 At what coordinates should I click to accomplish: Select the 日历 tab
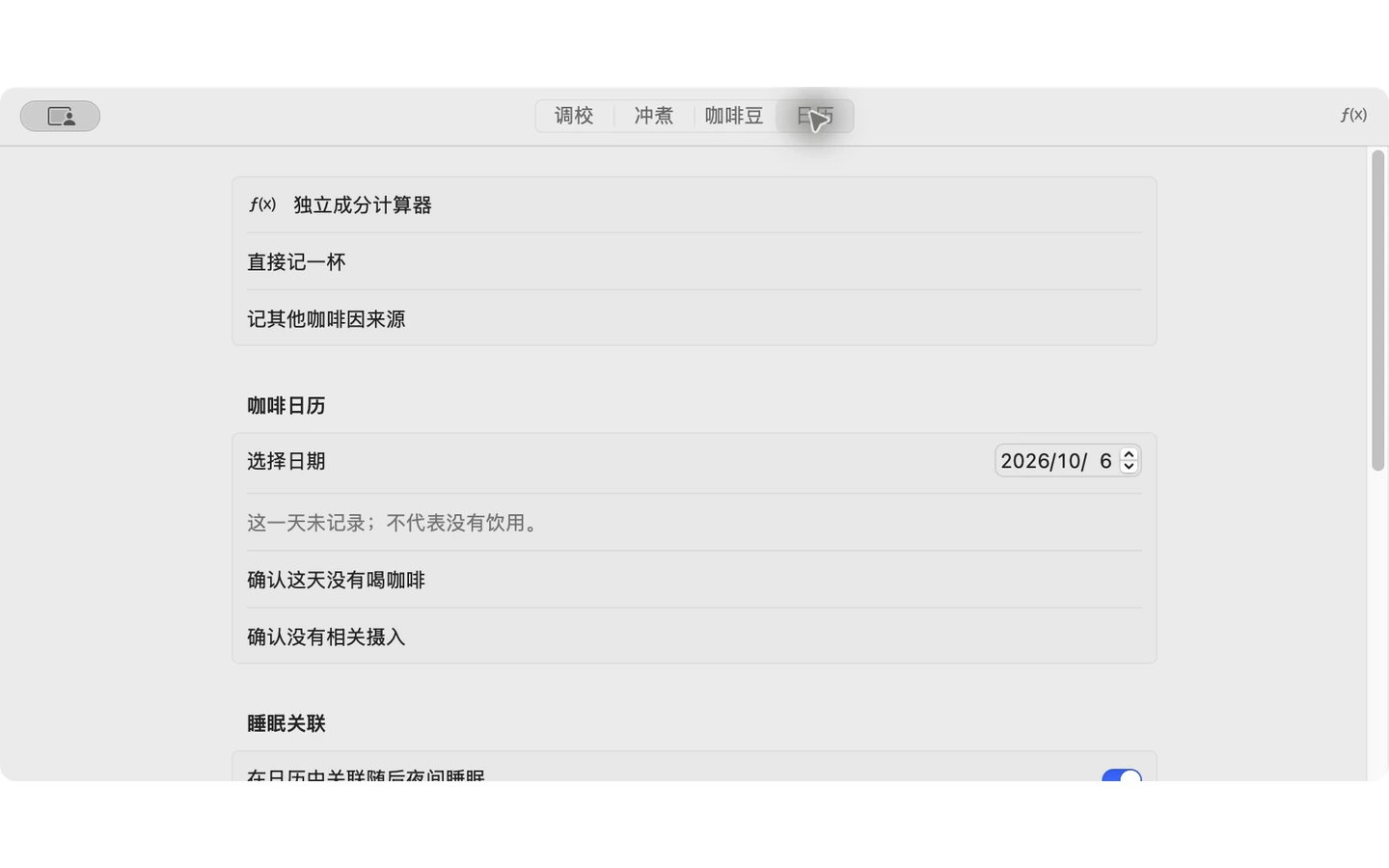815,116
